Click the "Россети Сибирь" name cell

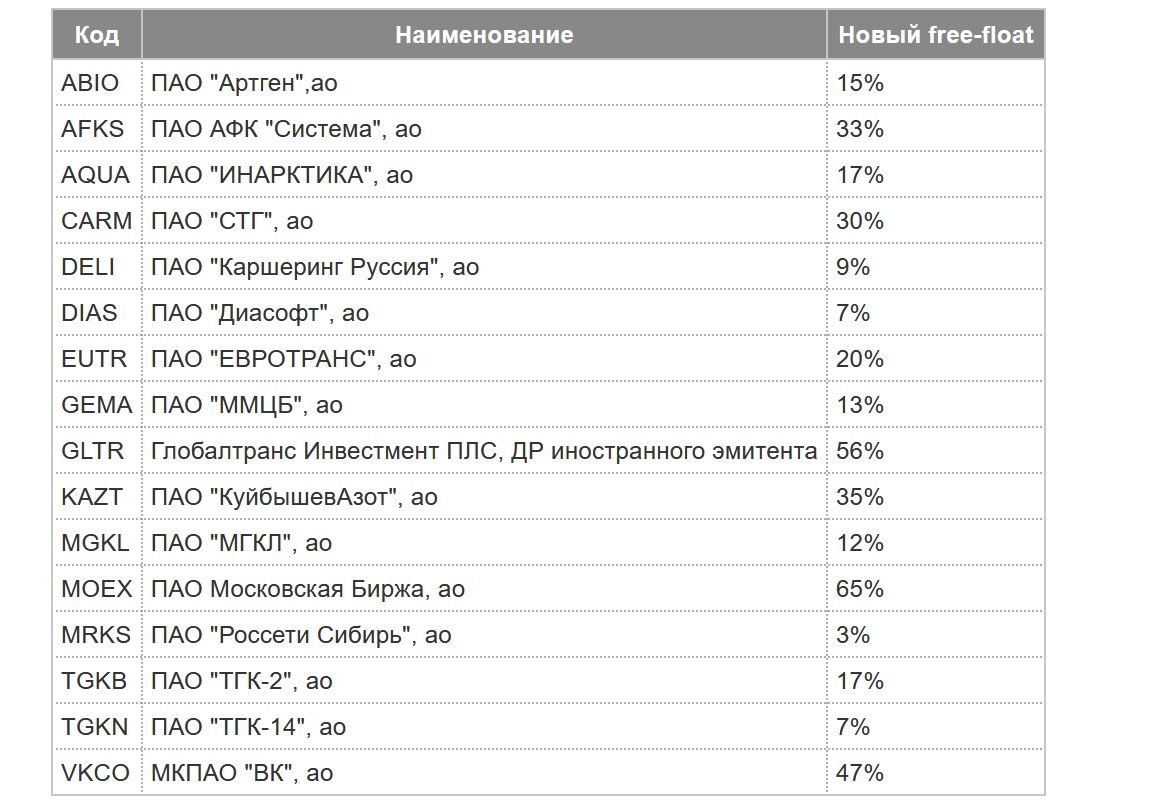(301, 635)
